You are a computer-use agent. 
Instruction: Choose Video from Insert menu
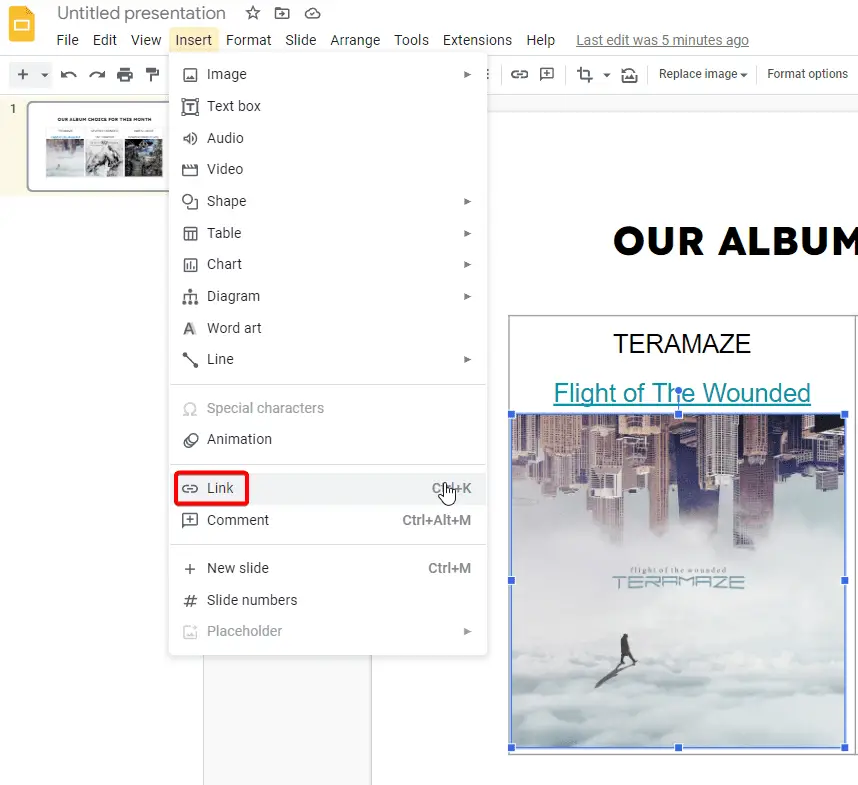[328, 170]
